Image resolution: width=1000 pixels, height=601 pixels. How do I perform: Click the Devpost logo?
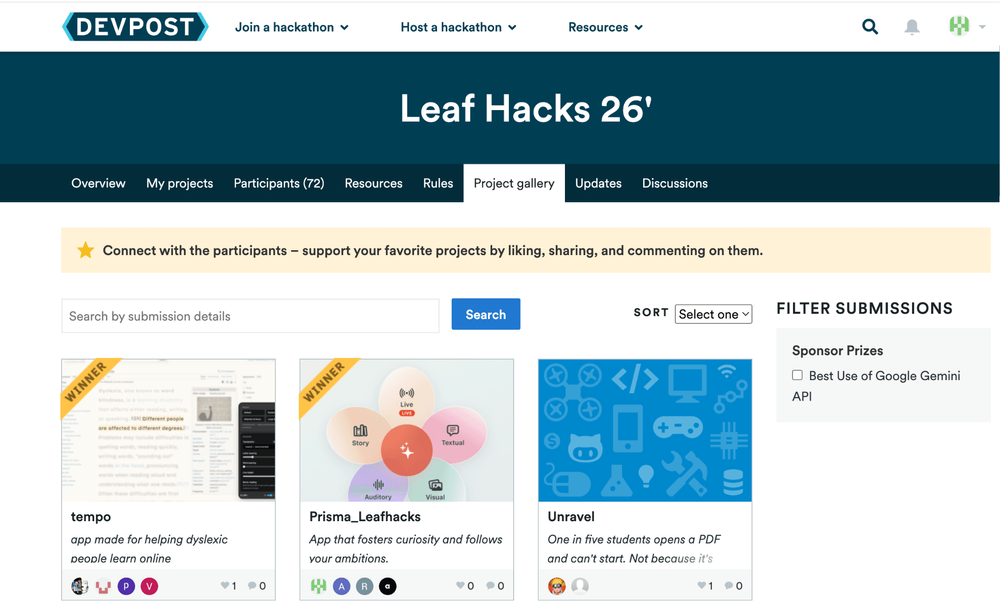(135, 27)
